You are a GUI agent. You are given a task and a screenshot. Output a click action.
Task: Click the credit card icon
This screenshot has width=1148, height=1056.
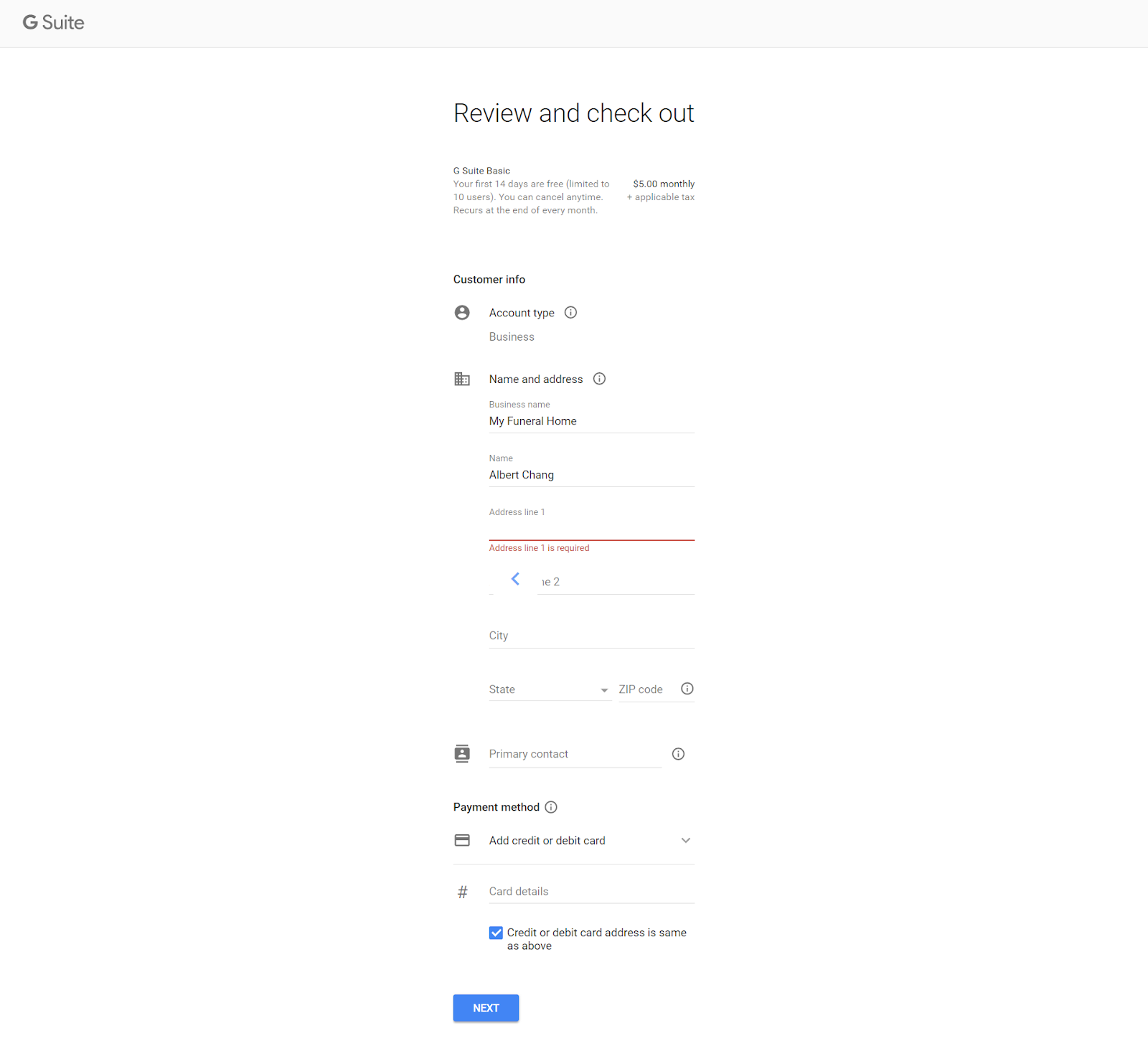pyautogui.click(x=462, y=840)
